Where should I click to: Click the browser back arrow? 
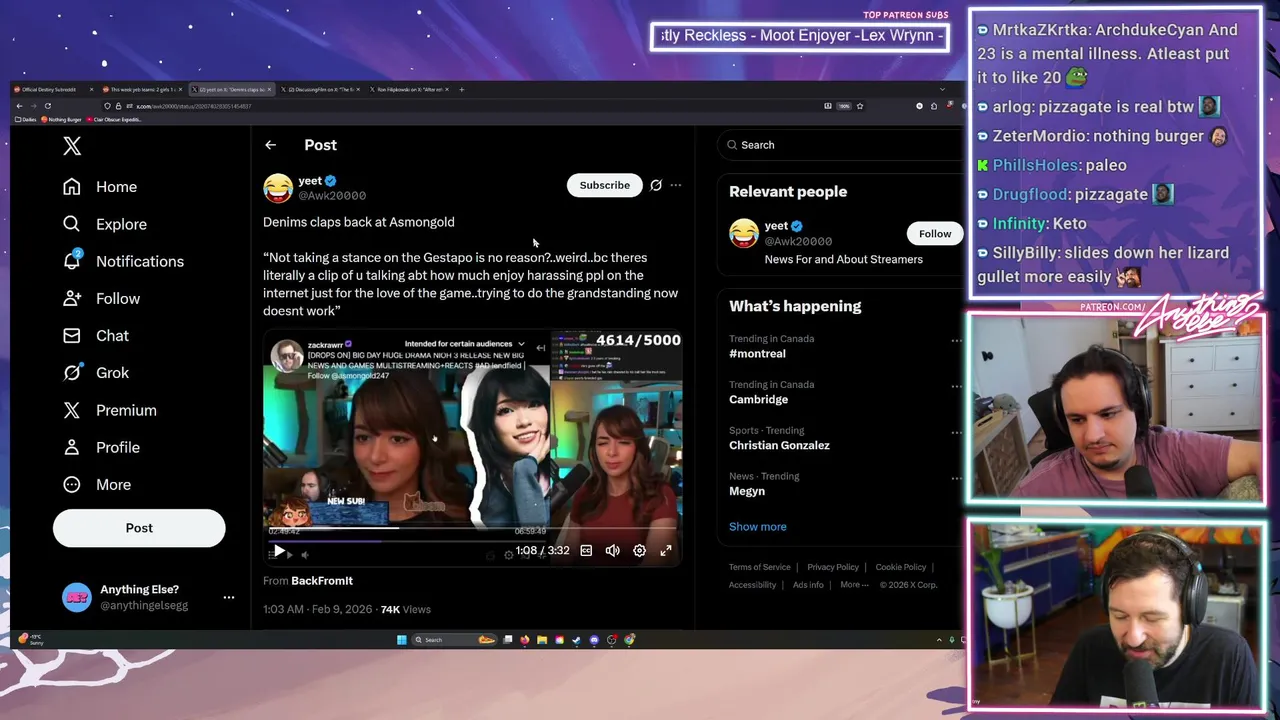tap(19, 106)
